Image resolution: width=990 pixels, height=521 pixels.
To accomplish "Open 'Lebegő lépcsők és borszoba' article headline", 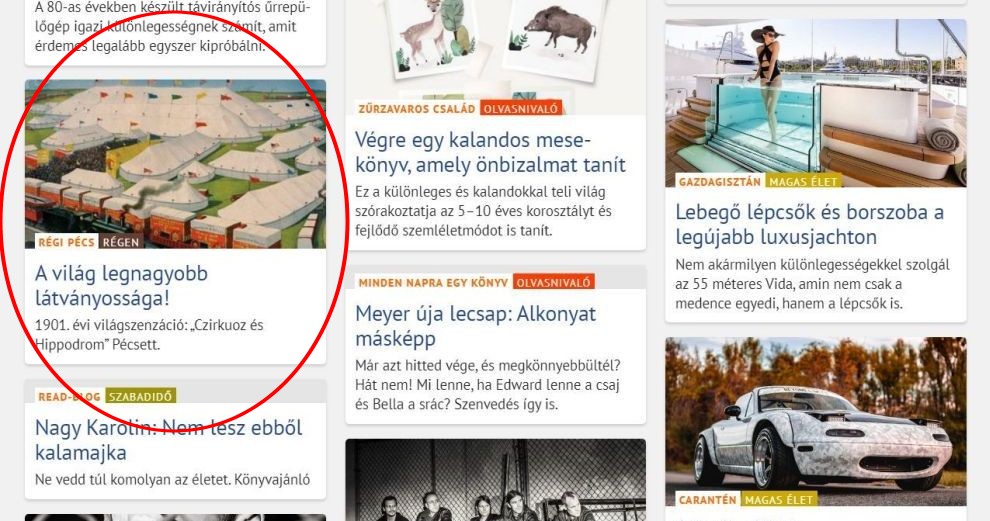I will 809,224.
